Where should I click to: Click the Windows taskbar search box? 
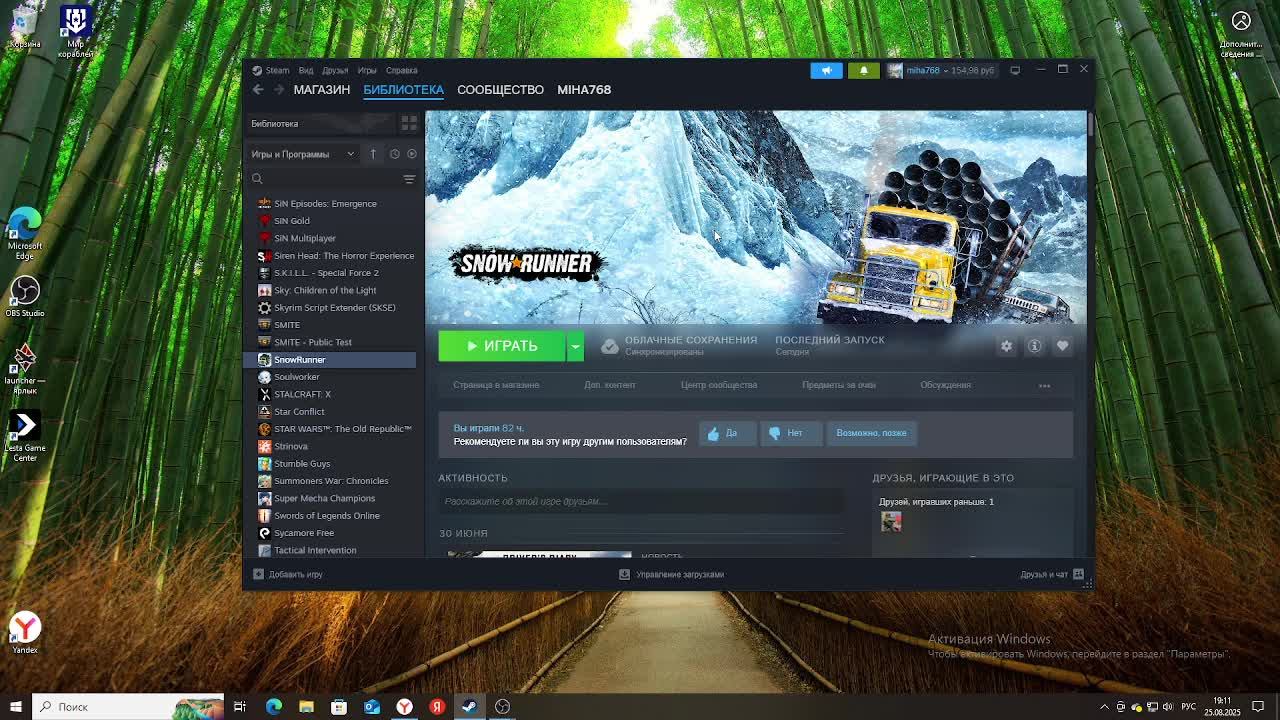coord(128,707)
